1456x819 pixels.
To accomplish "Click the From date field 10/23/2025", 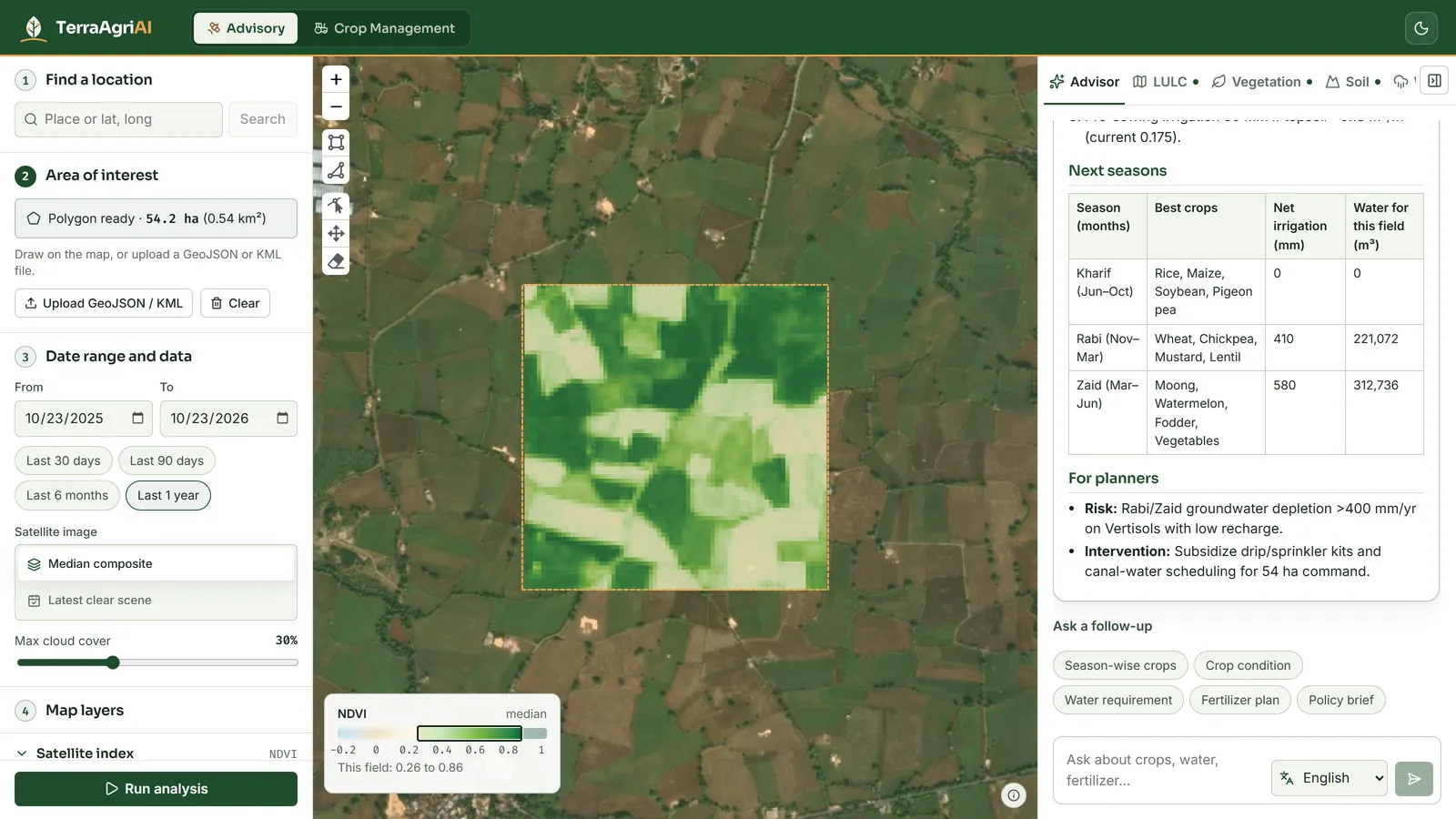I will [x=83, y=419].
